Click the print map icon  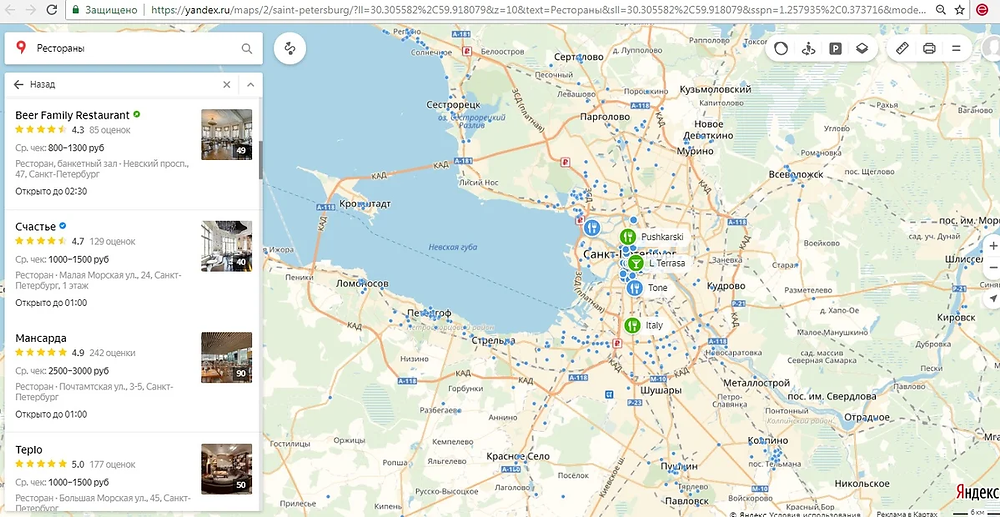(929, 48)
